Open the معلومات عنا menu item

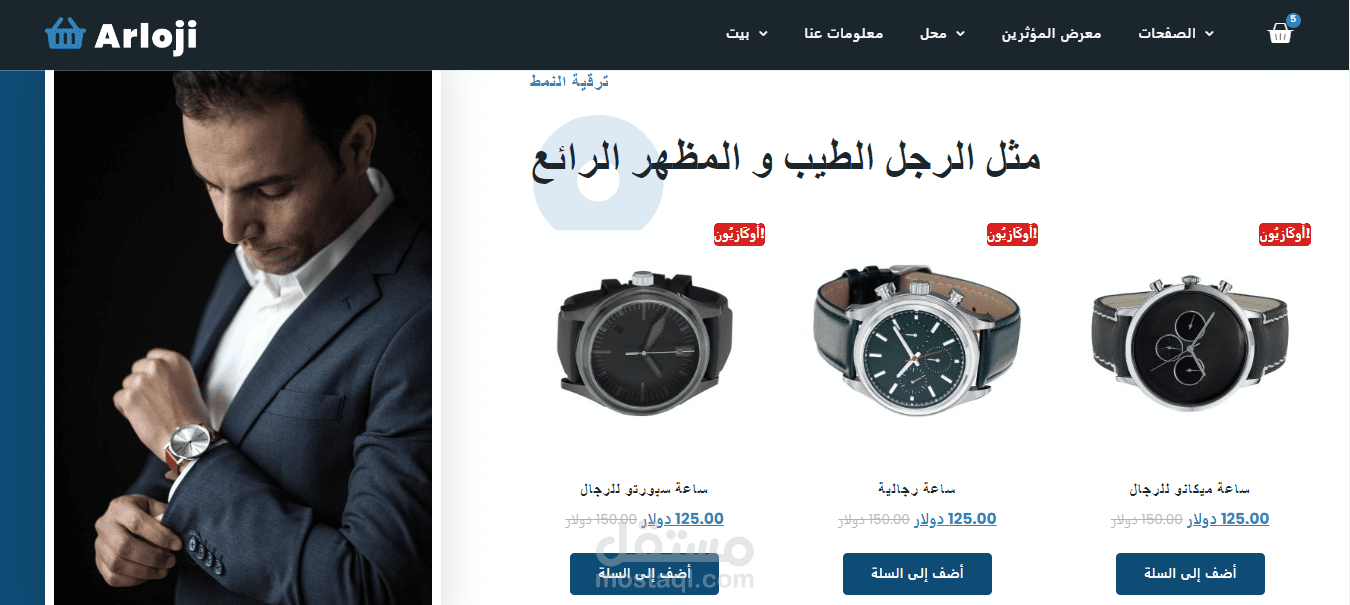click(843, 34)
